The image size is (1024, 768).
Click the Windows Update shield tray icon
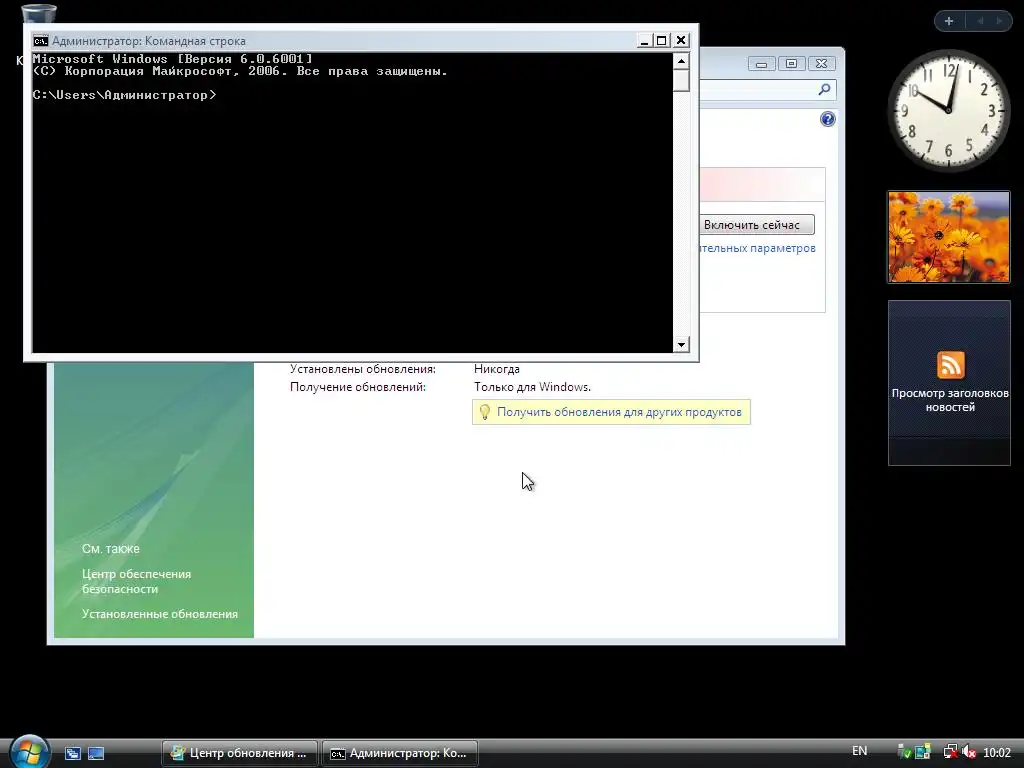(x=905, y=752)
